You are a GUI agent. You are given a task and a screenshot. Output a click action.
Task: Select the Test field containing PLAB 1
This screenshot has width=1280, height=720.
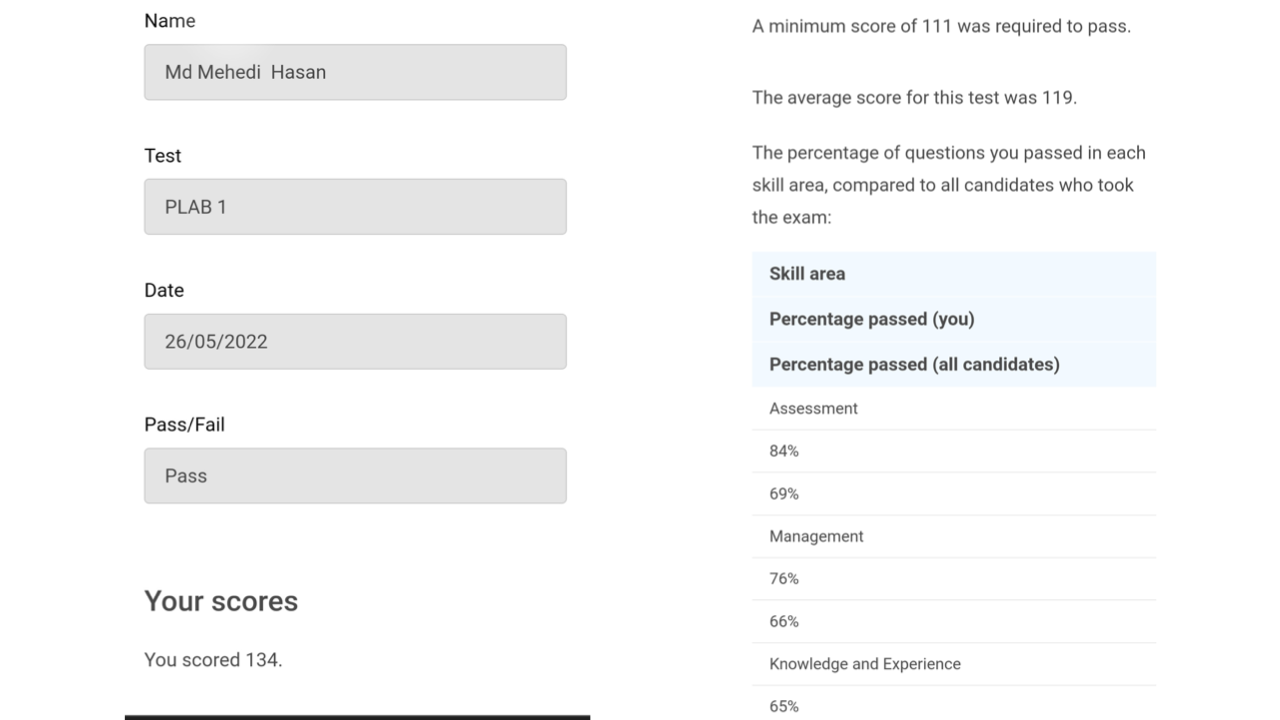[355, 207]
